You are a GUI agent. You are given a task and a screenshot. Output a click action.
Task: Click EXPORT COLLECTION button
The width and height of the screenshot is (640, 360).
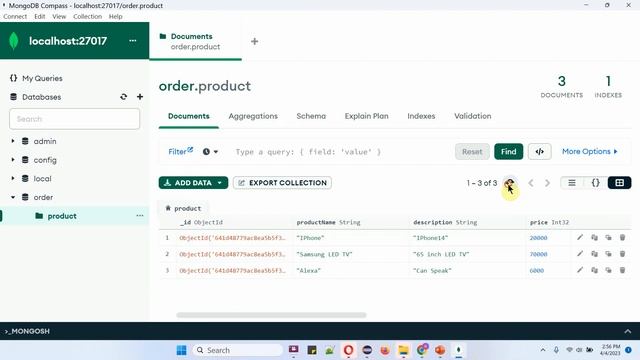coord(282,183)
